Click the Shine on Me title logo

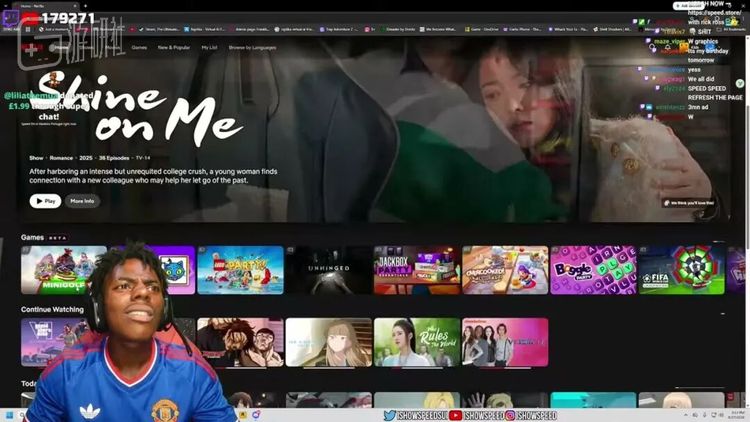pos(139,110)
